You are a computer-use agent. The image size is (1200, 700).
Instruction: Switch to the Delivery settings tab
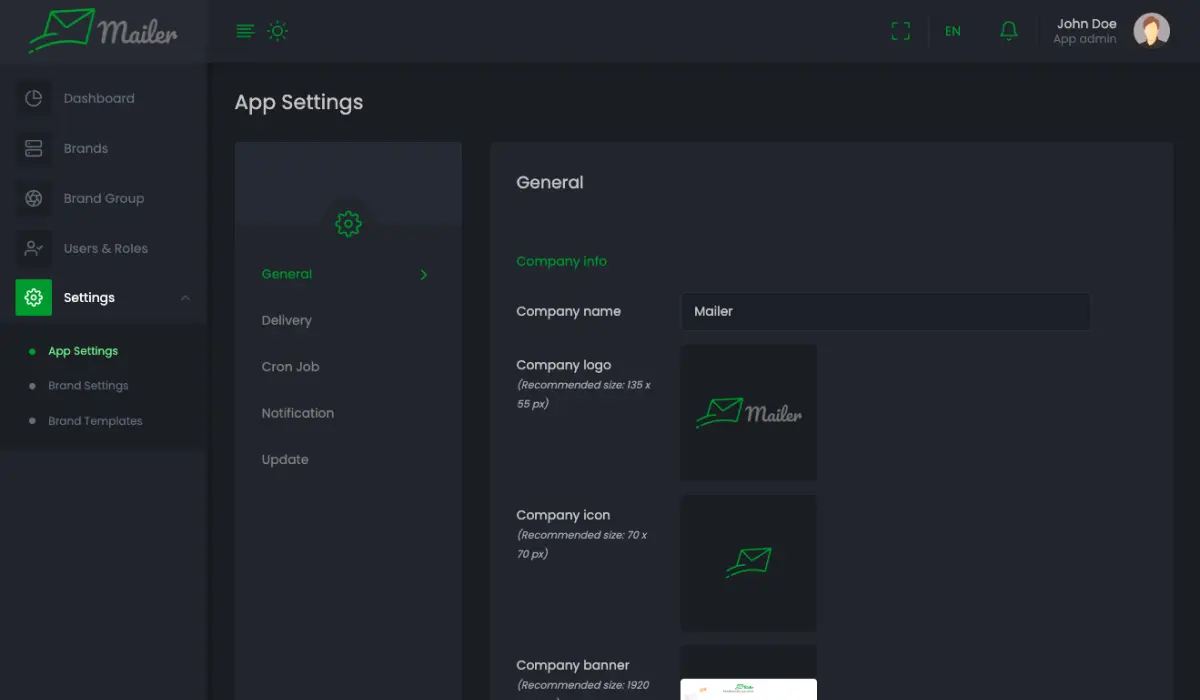(x=287, y=320)
